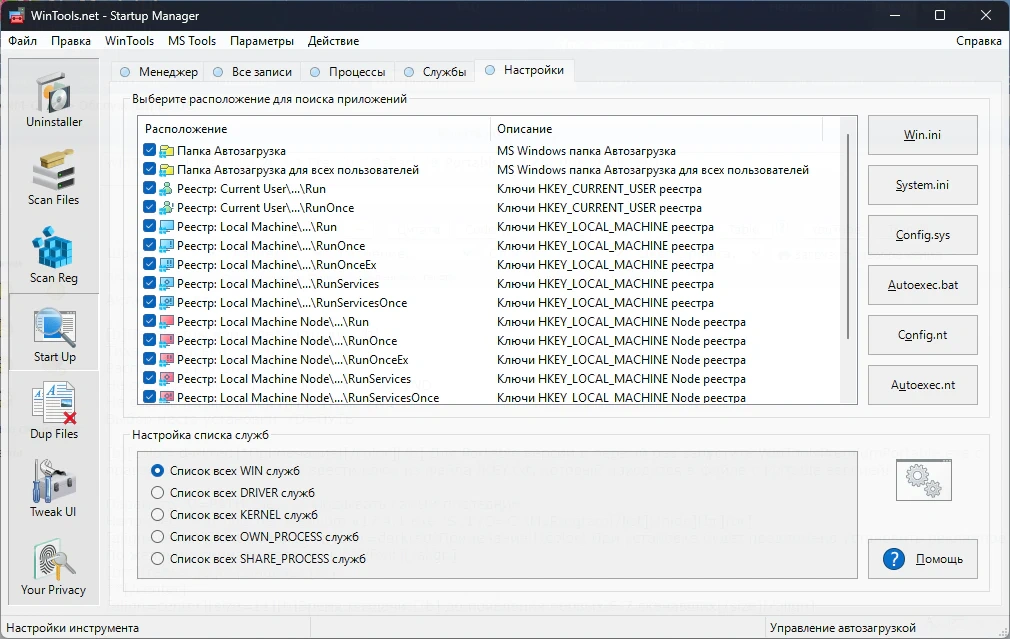The height and width of the screenshot is (639, 1010).
Task: Click the gears settings icon
Action: tap(924, 480)
